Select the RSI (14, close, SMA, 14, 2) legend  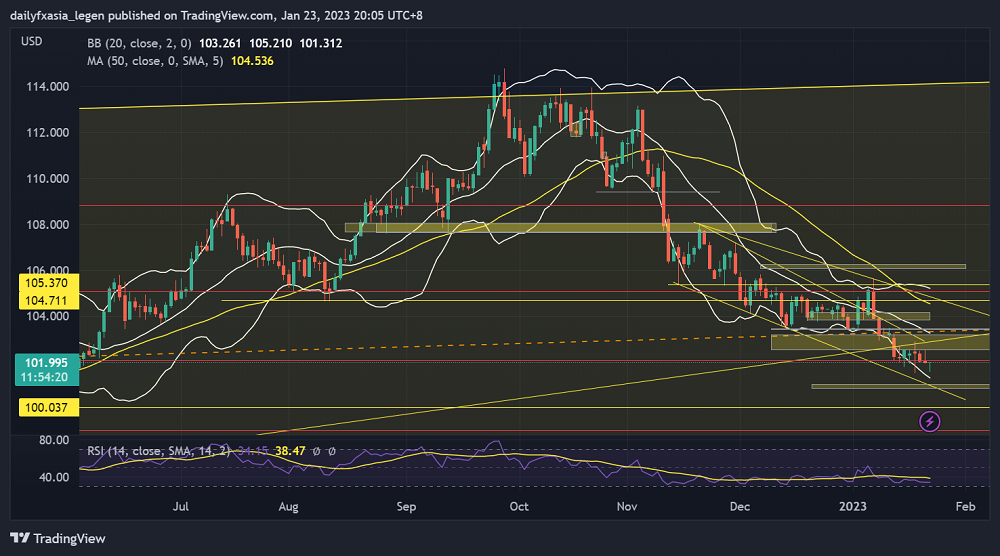pos(149,451)
